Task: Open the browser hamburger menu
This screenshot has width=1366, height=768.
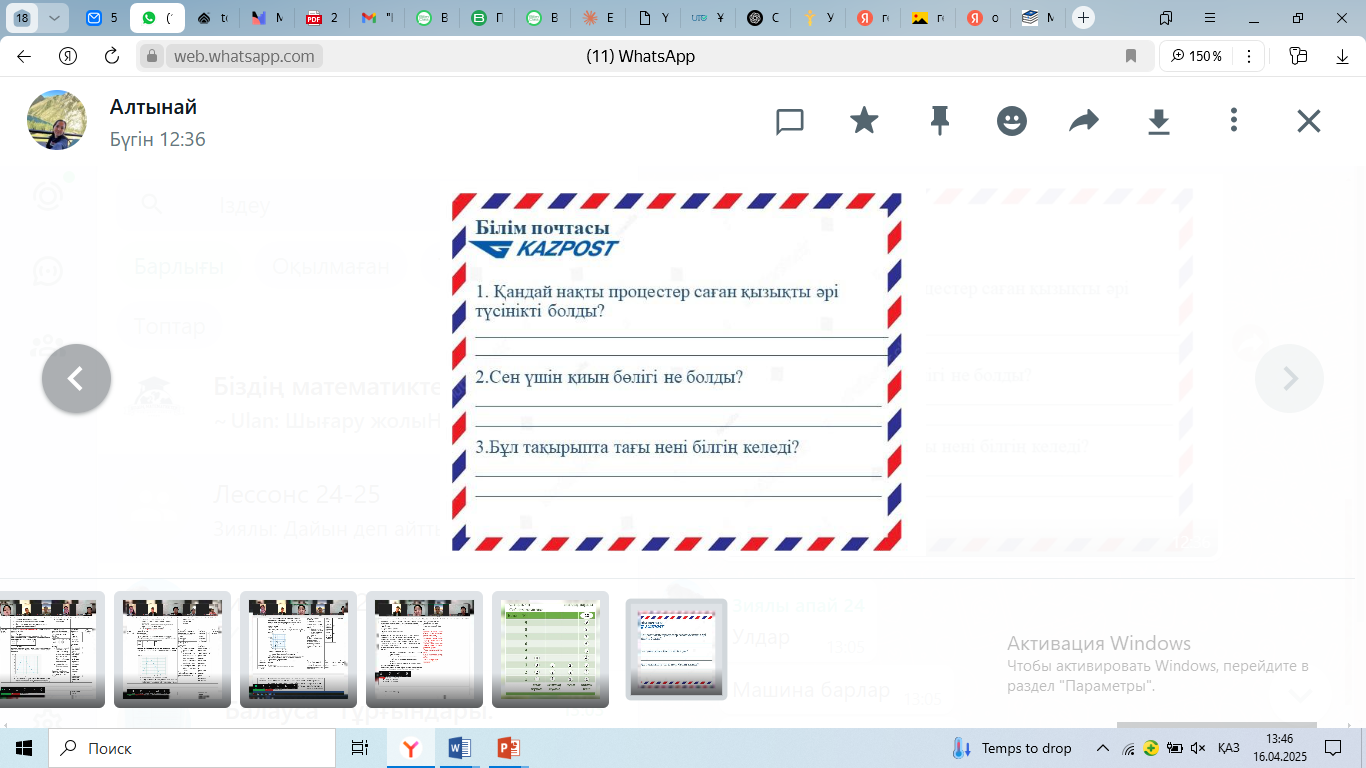Action: pyautogui.click(x=1210, y=18)
